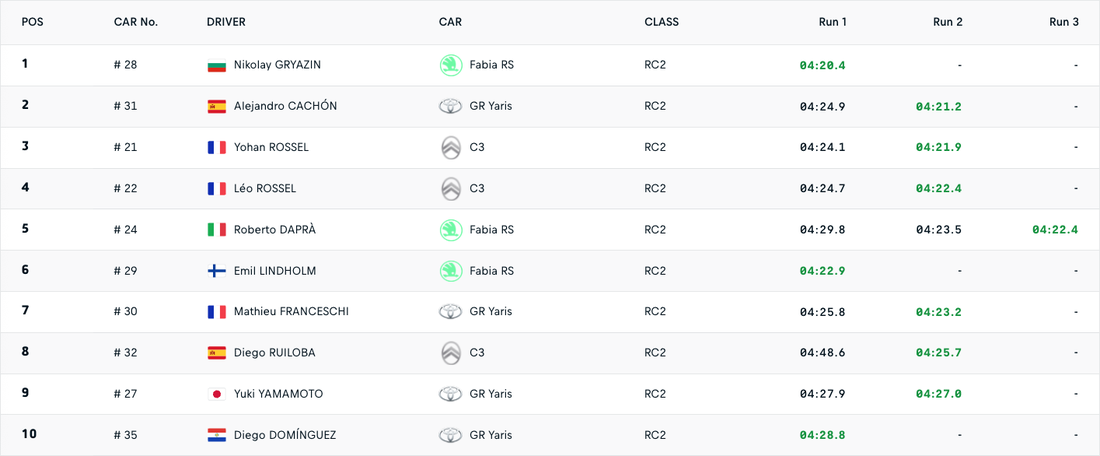The image size is (1100, 456).
Task: Click the Skoda logo in Gryazin's row
Action: click(451, 65)
